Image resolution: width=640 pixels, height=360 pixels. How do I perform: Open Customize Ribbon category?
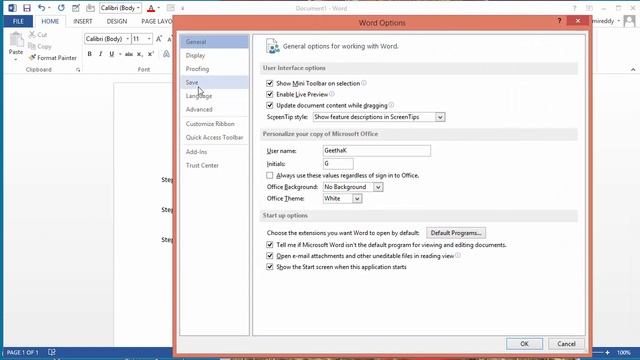click(x=214, y=124)
